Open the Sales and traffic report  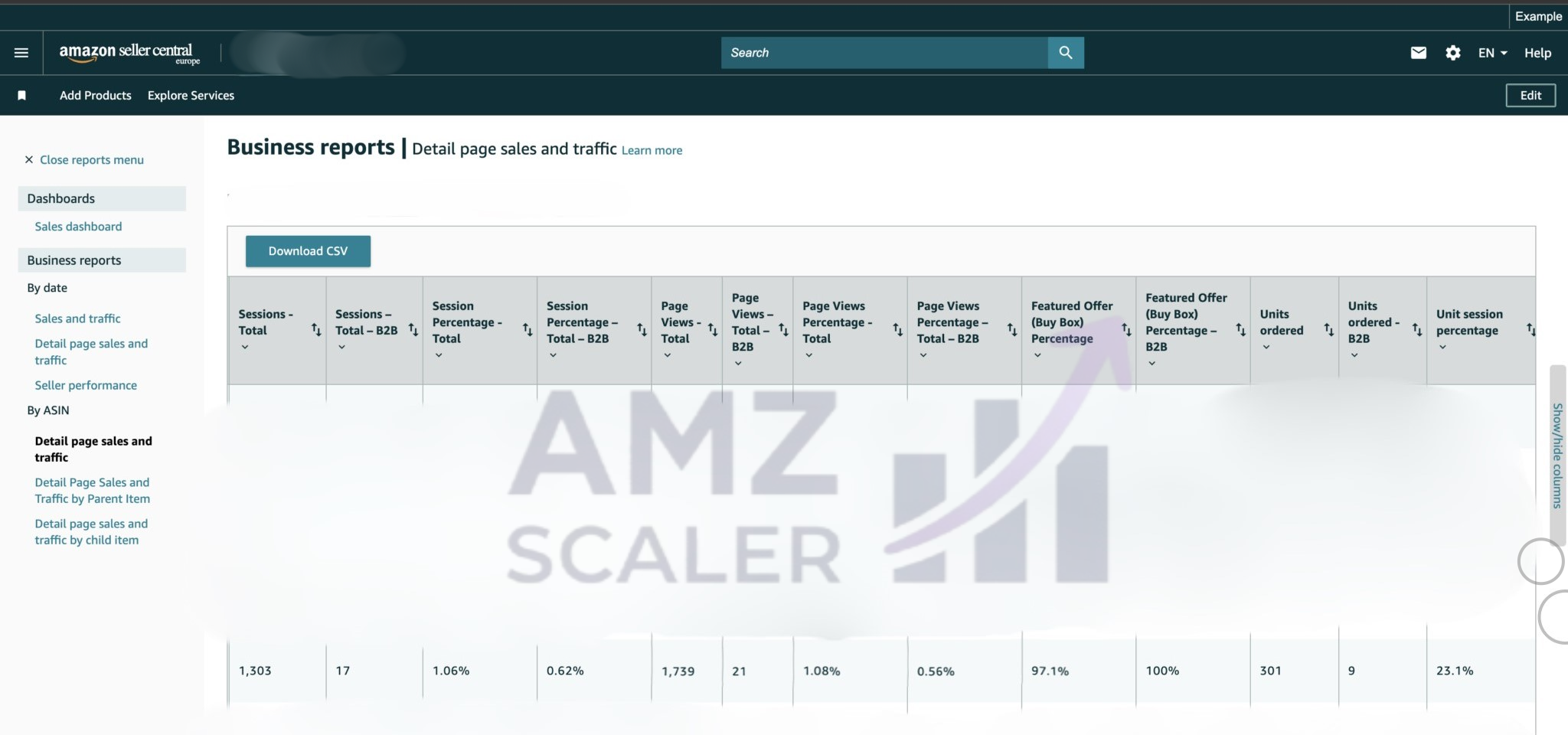tap(77, 318)
